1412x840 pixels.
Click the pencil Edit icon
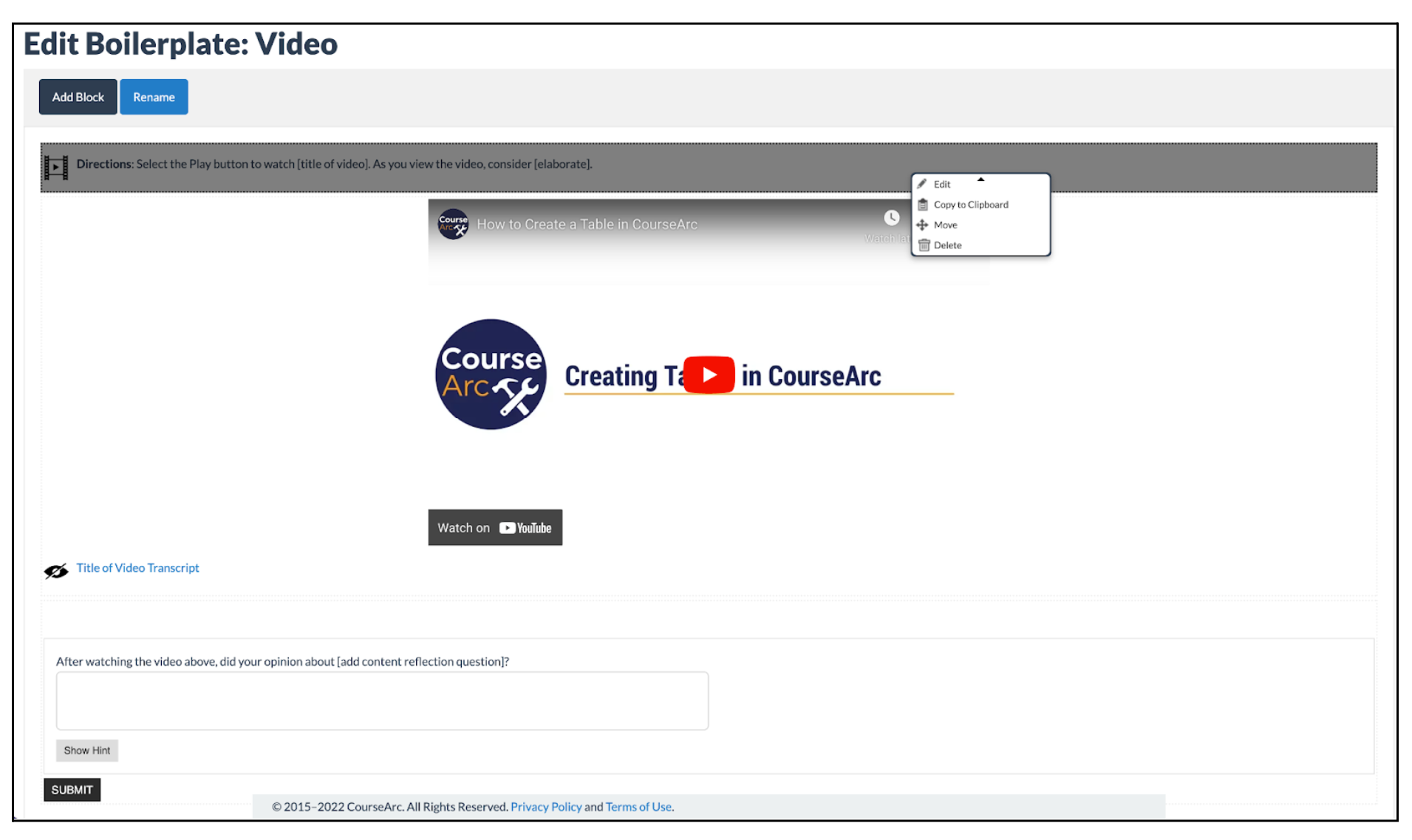[x=922, y=184]
